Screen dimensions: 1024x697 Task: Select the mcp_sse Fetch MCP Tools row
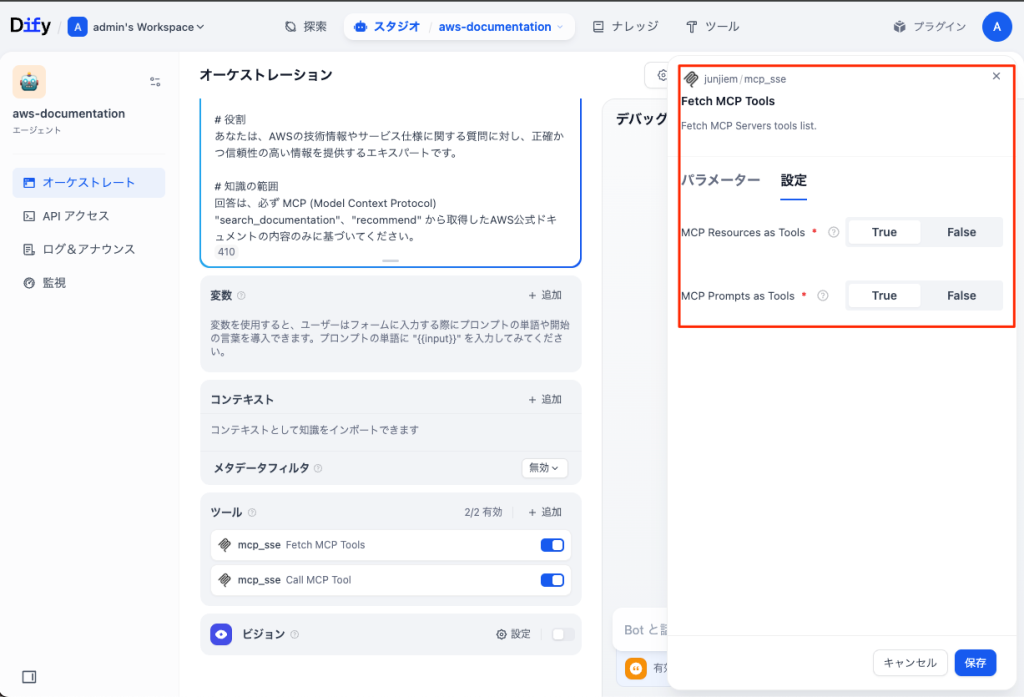coord(391,545)
